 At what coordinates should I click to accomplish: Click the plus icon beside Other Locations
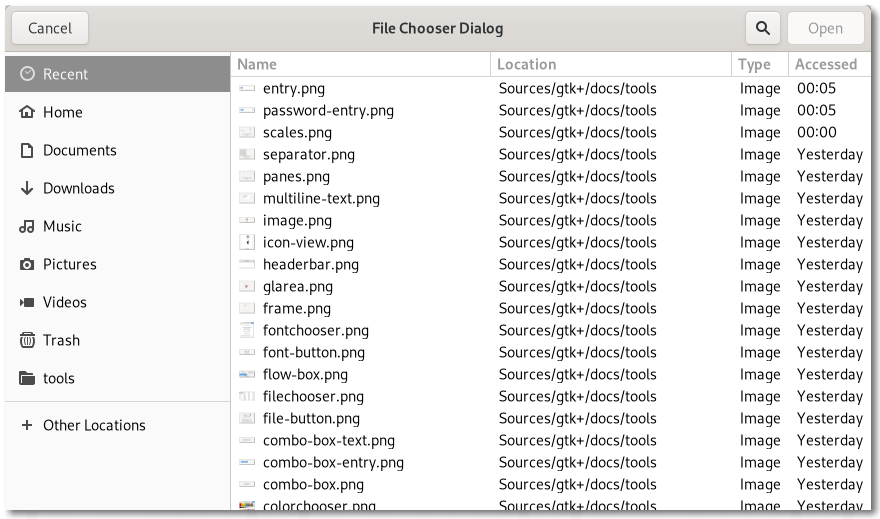[27, 425]
